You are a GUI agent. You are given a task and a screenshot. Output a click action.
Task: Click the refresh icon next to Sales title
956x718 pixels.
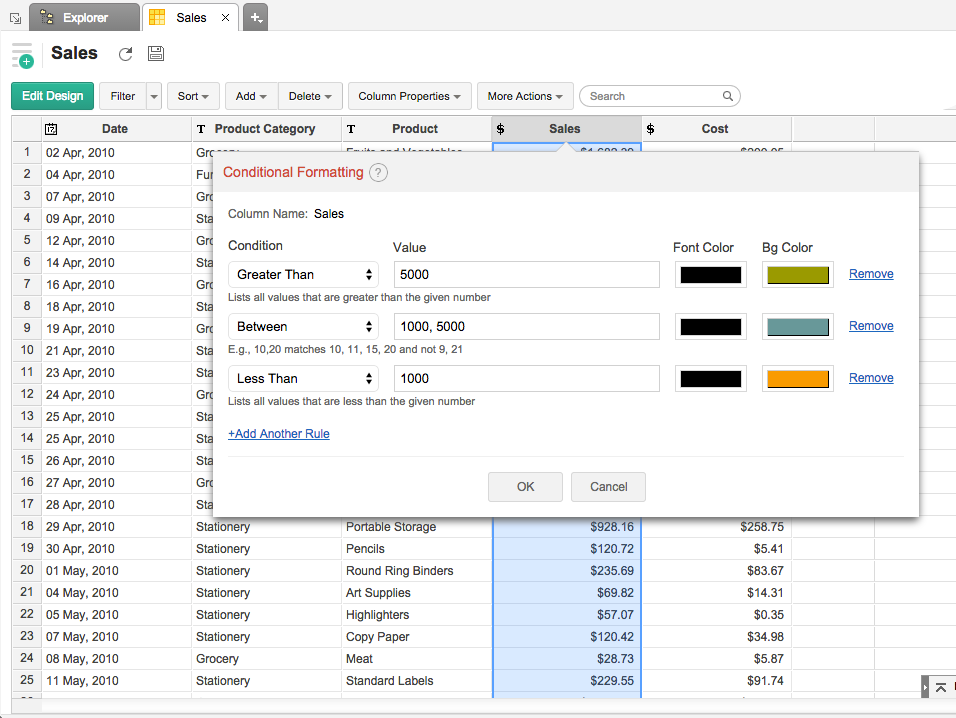pyautogui.click(x=125, y=54)
